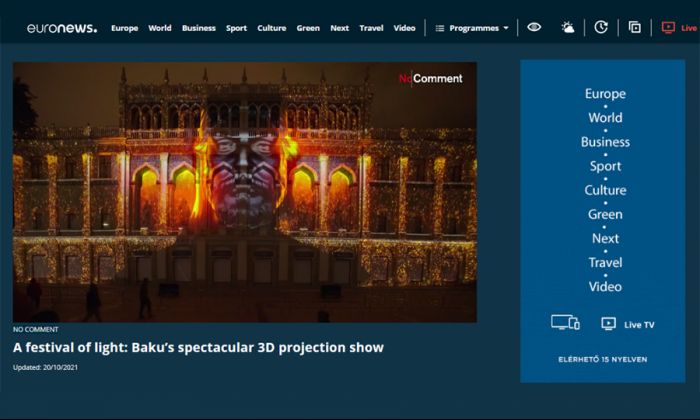Open Green in top navigation bar
This screenshot has width=700, height=420.
308,28
